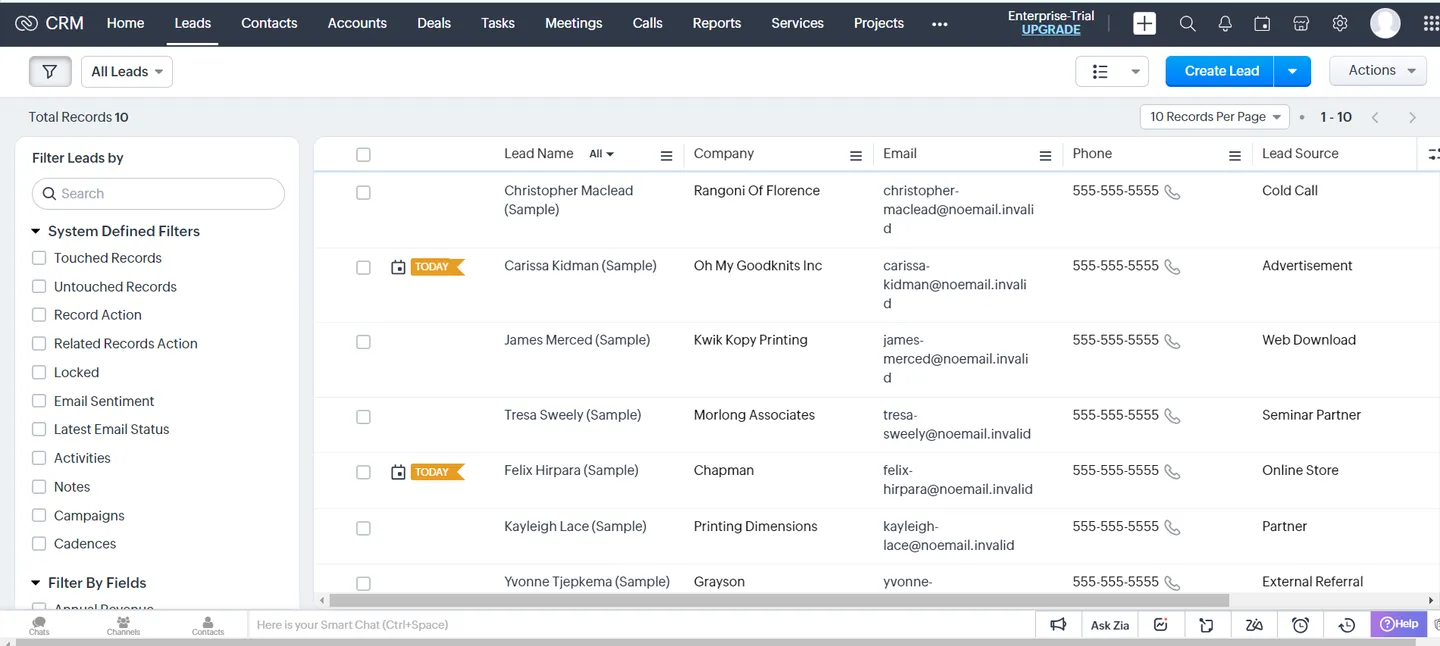The image size is (1440, 646).
Task: Open the marketplace store icon
Action: pos(1301,23)
